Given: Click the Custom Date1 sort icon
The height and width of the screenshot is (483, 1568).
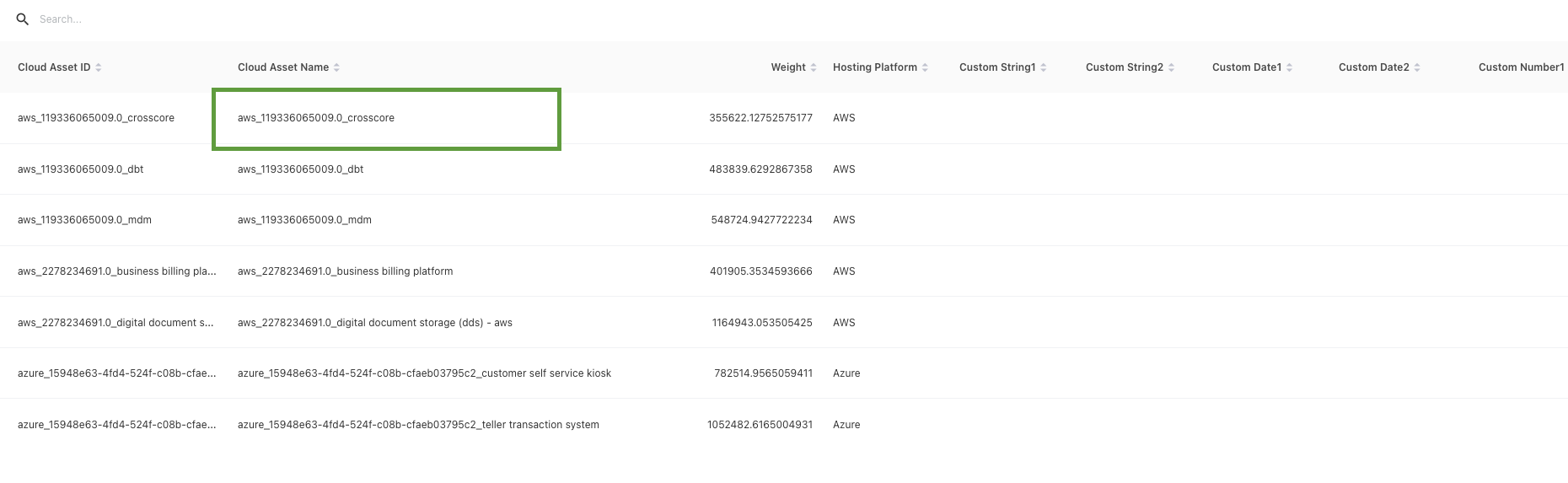Looking at the screenshot, I should (x=1290, y=67).
